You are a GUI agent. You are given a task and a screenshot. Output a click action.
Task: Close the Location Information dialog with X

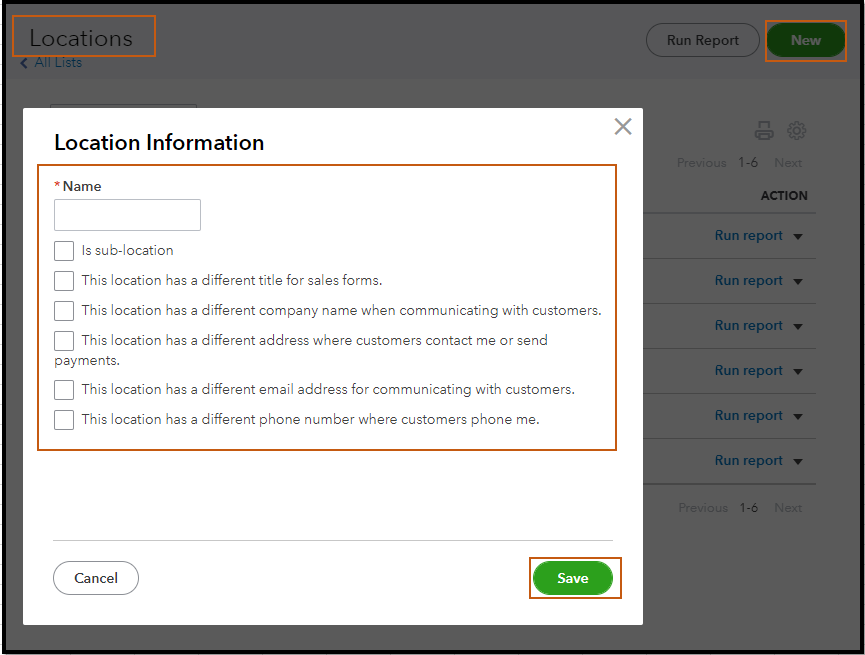pos(623,127)
